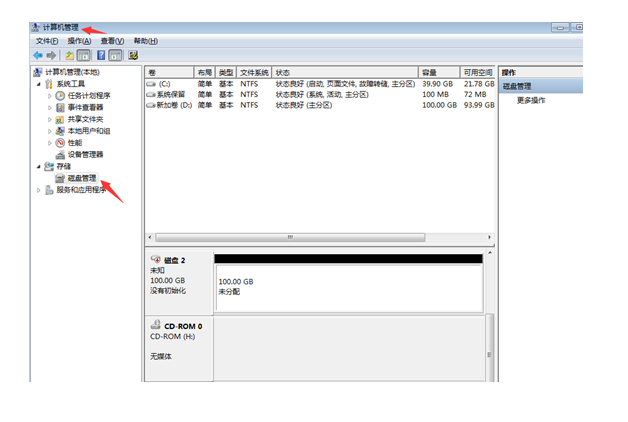The height and width of the screenshot is (422, 628).
Task: Expand the 服务和应用程序 tree node
Action: [x=39, y=189]
